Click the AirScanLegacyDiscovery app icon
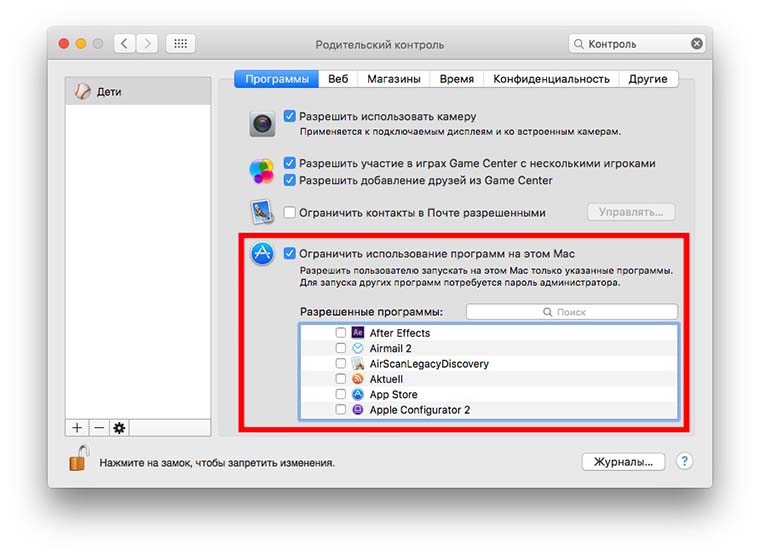760x556 pixels. pos(358,364)
